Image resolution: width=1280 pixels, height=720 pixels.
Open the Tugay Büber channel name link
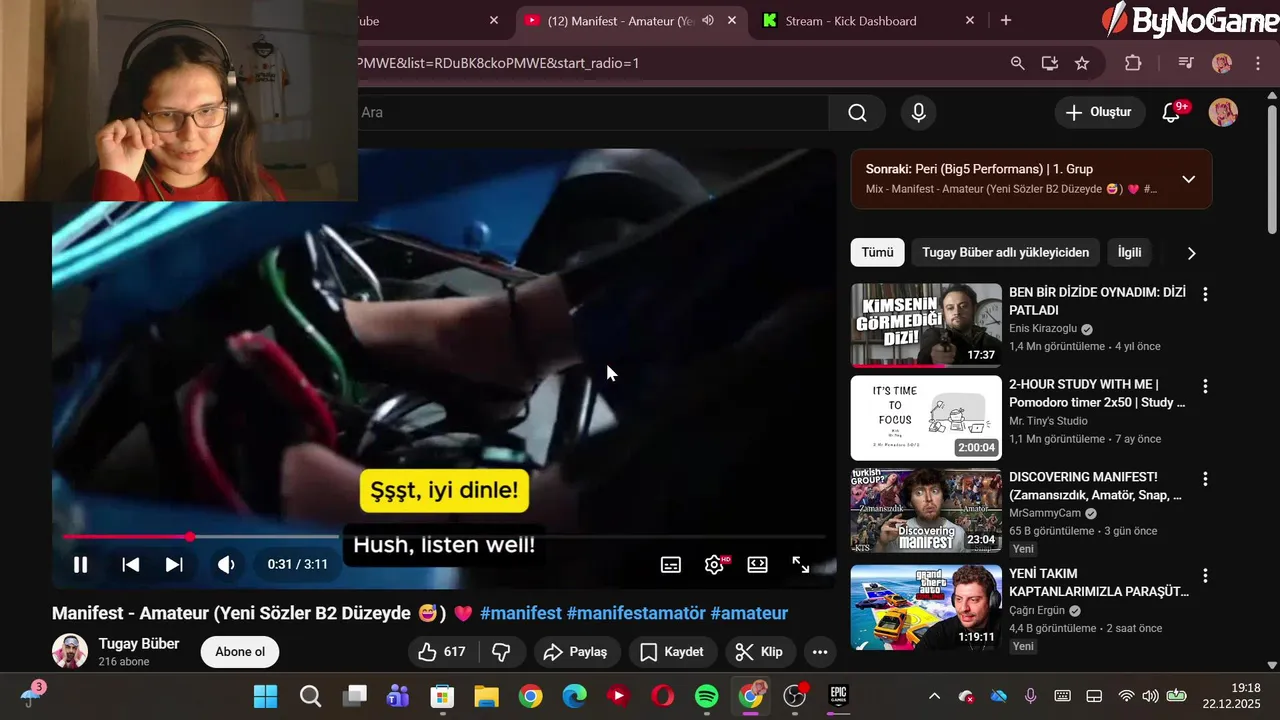click(x=139, y=643)
